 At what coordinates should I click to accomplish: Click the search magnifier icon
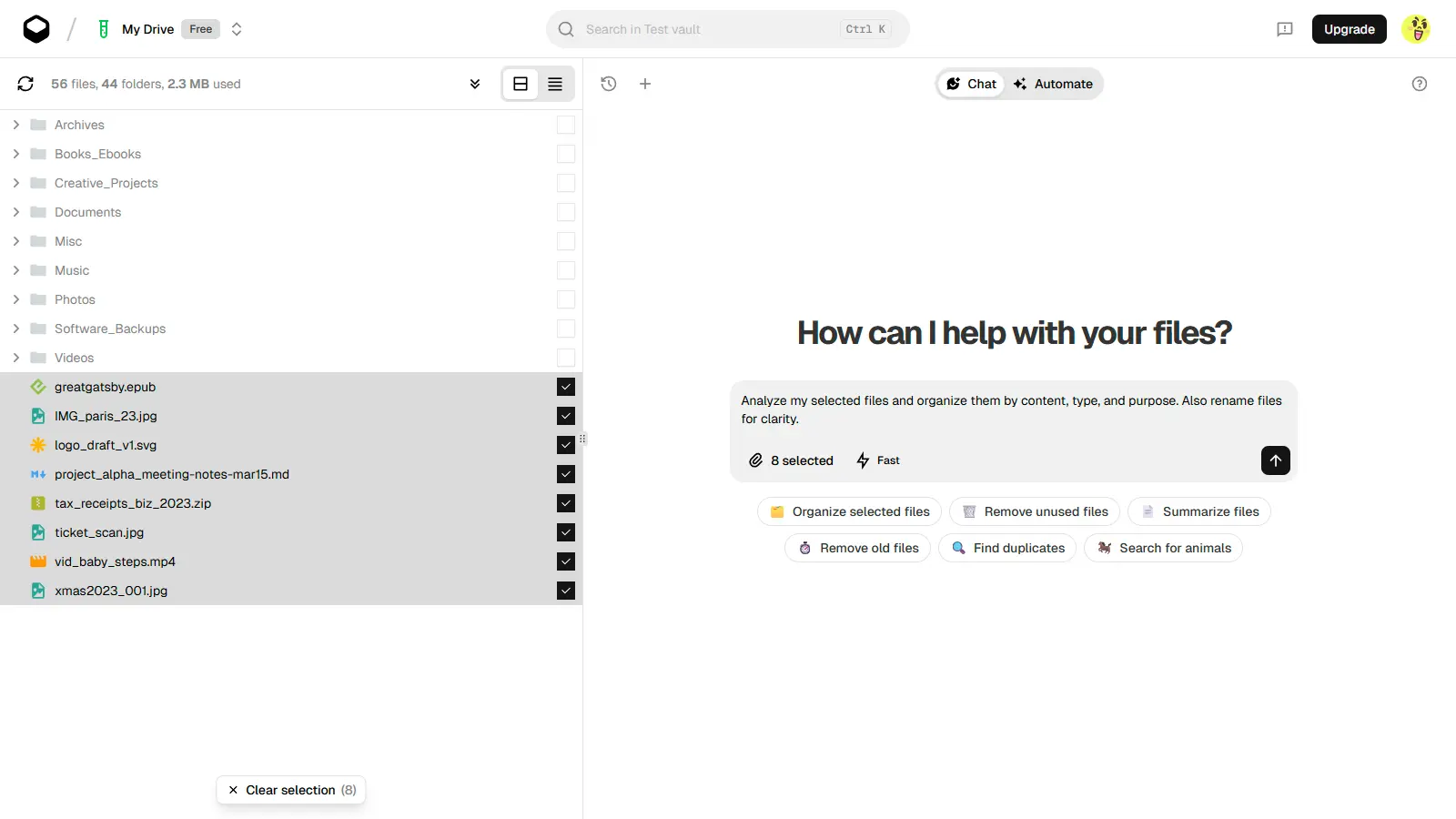click(x=566, y=29)
